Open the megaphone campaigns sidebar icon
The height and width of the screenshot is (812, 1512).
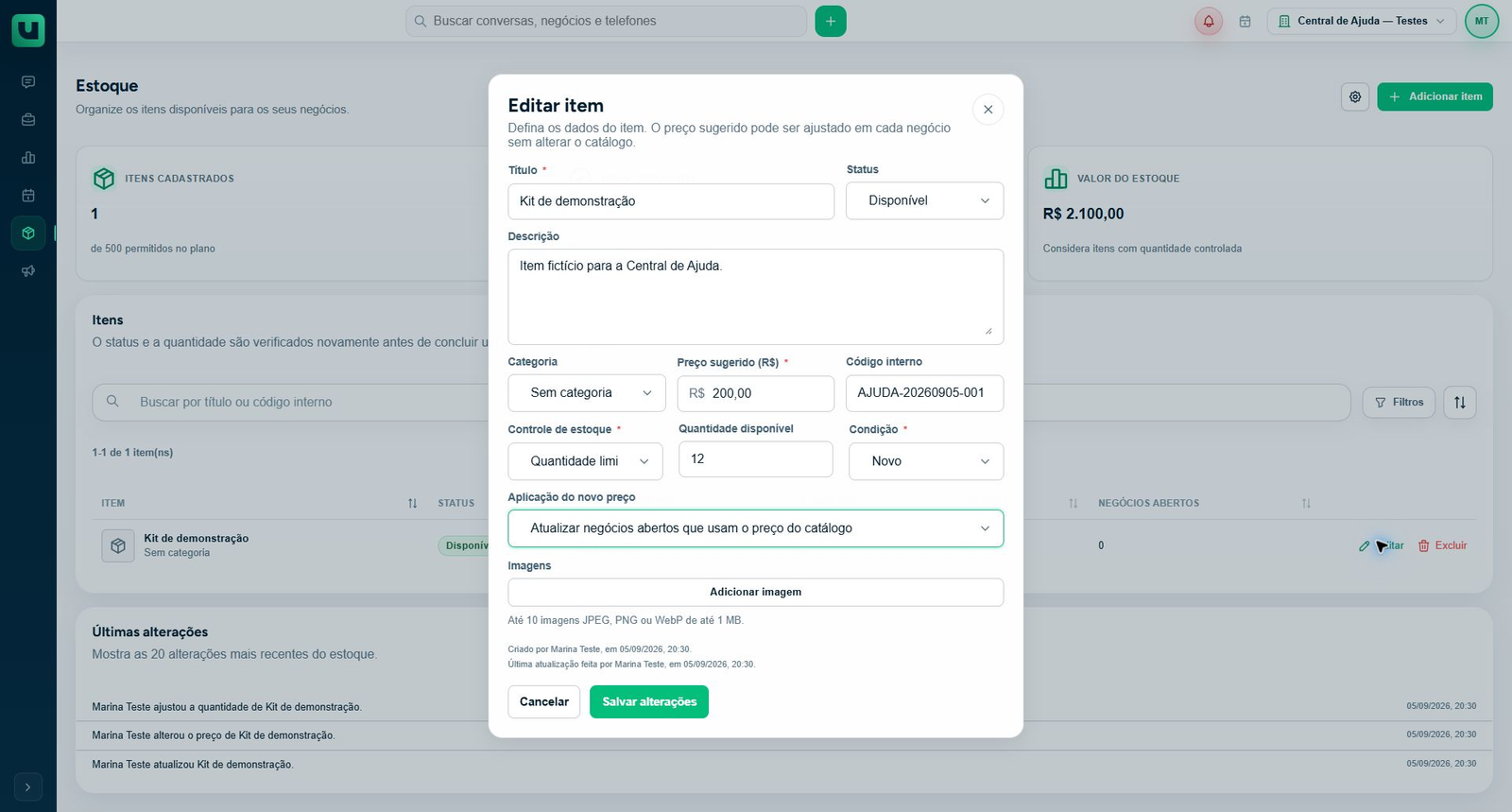pyautogui.click(x=28, y=271)
